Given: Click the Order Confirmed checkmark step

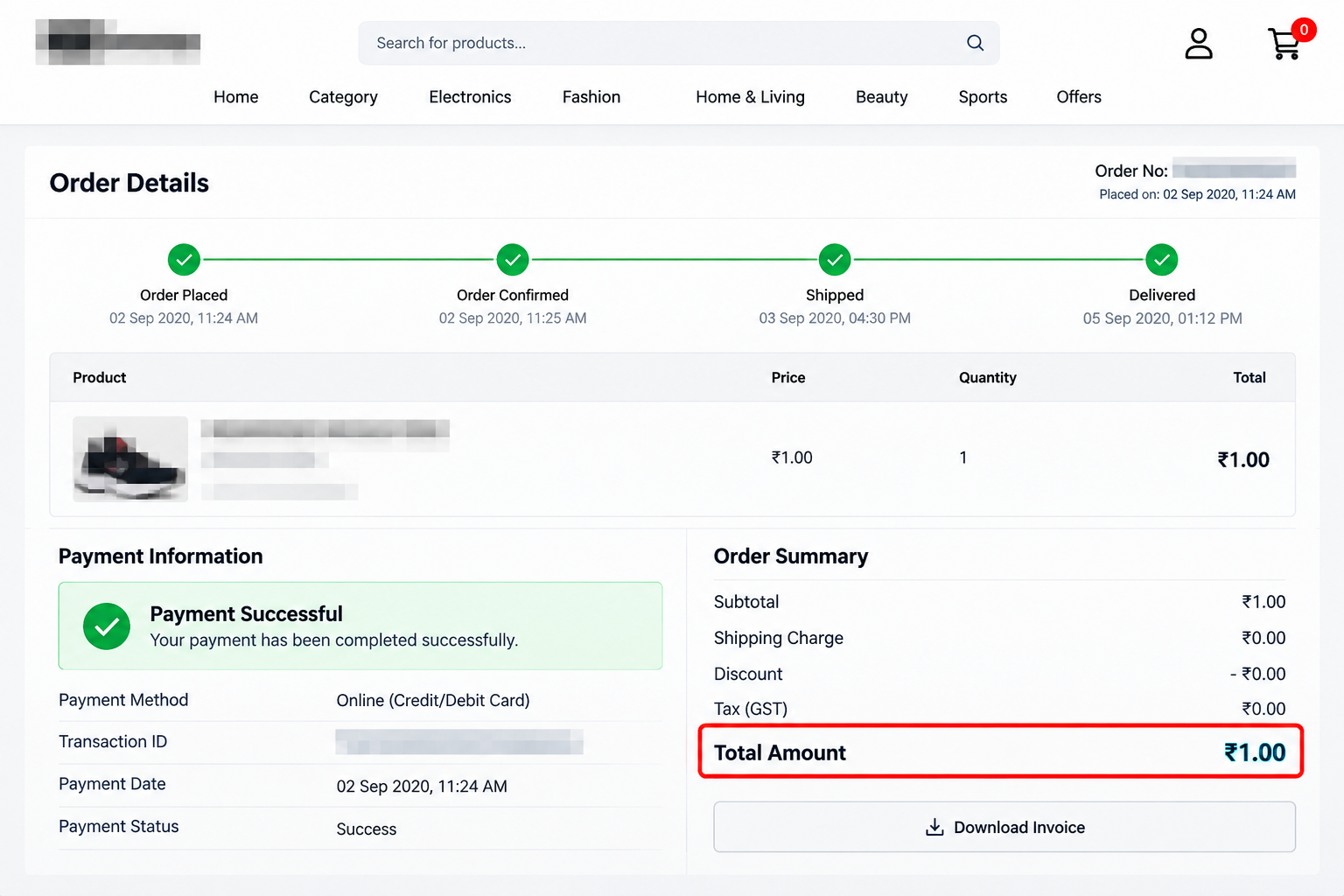Looking at the screenshot, I should tap(513, 260).
